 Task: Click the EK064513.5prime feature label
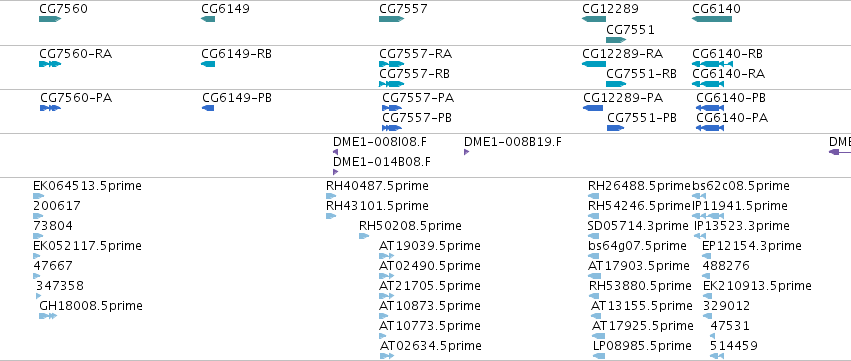(87, 186)
